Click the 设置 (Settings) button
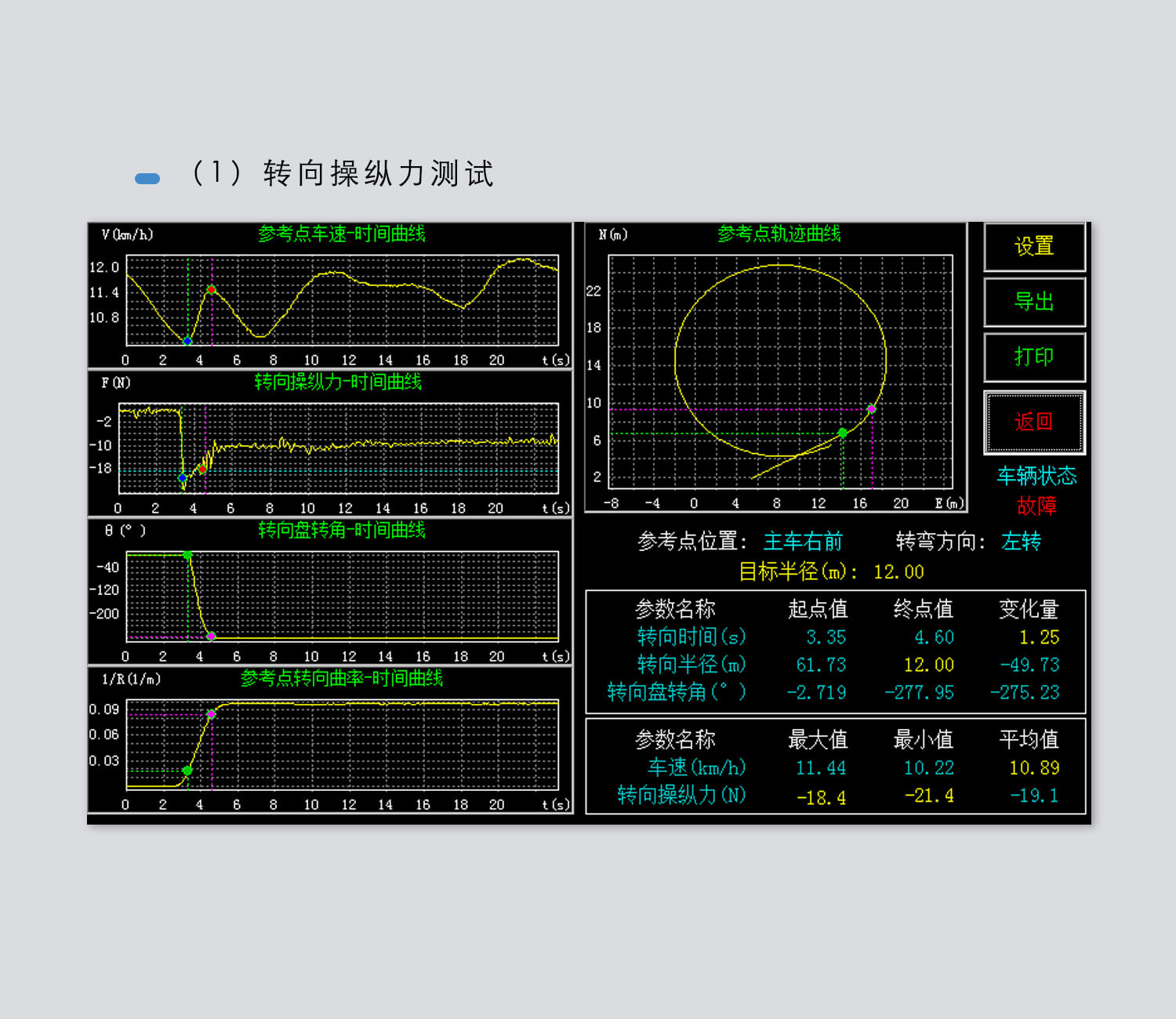The height and width of the screenshot is (1019, 1176). pos(1034,247)
